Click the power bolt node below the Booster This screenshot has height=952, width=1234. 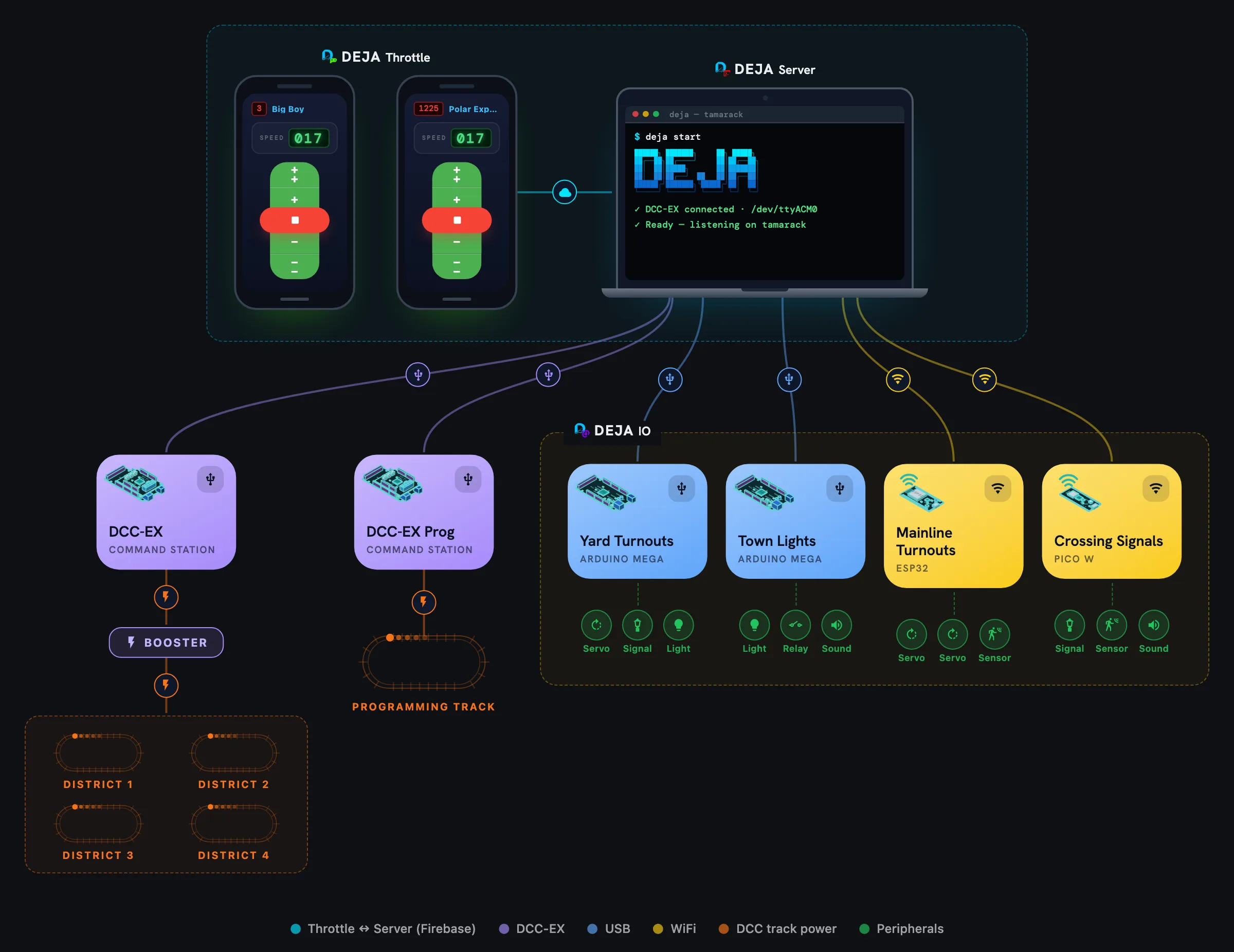pyautogui.click(x=166, y=685)
